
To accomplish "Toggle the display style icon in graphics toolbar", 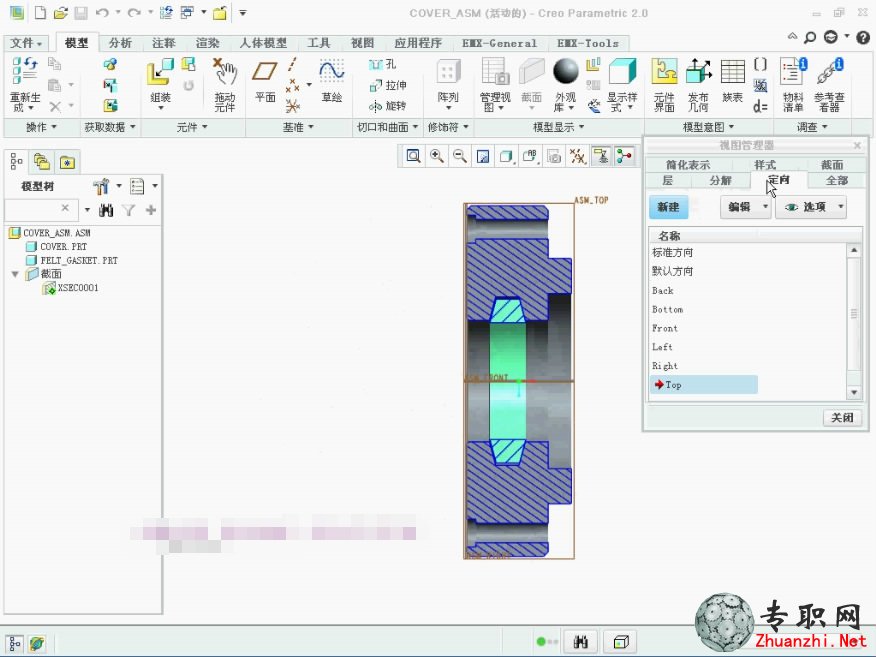I will (506, 156).
